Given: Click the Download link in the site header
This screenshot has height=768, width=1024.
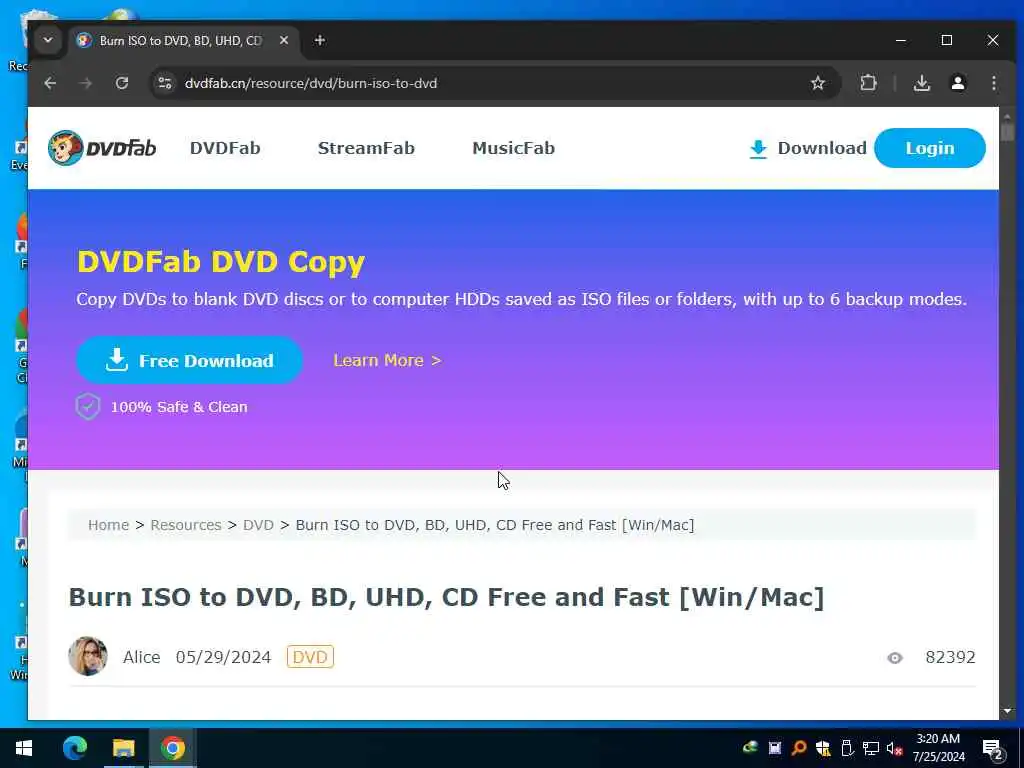Looking at the screenshot, I should click(808, 148).
